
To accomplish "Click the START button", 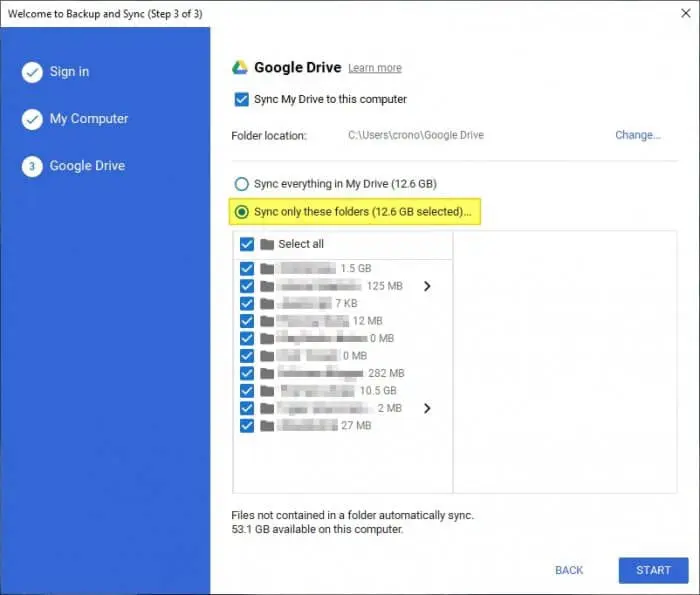I will tap(654, 570).
